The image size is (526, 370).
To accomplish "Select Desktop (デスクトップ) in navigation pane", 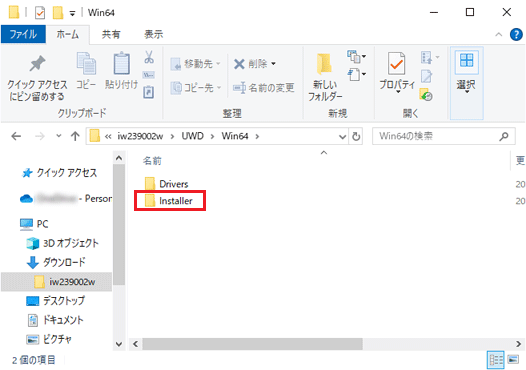I will point(56,301).
